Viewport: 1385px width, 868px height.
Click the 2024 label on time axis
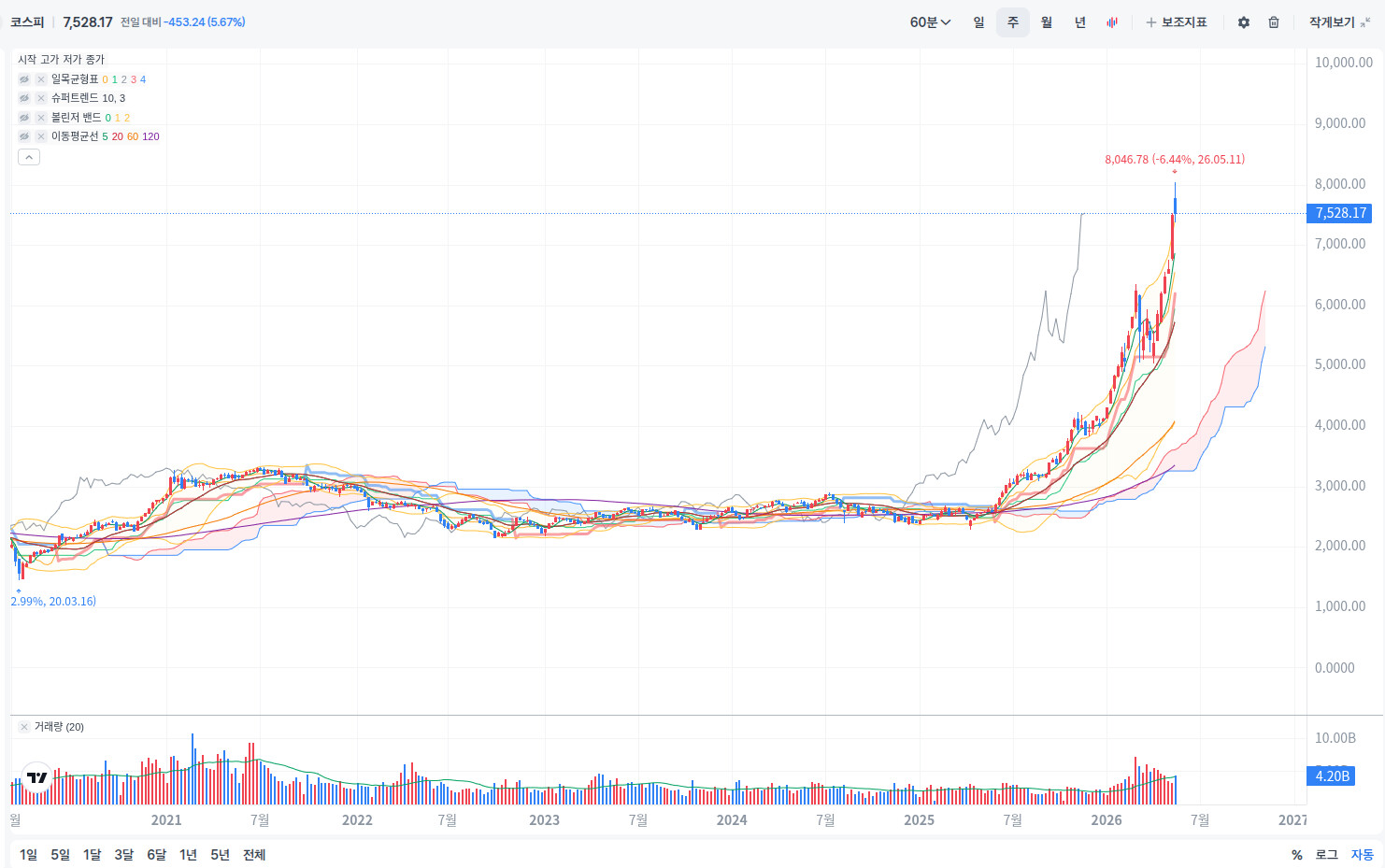(x=732, y=820)
